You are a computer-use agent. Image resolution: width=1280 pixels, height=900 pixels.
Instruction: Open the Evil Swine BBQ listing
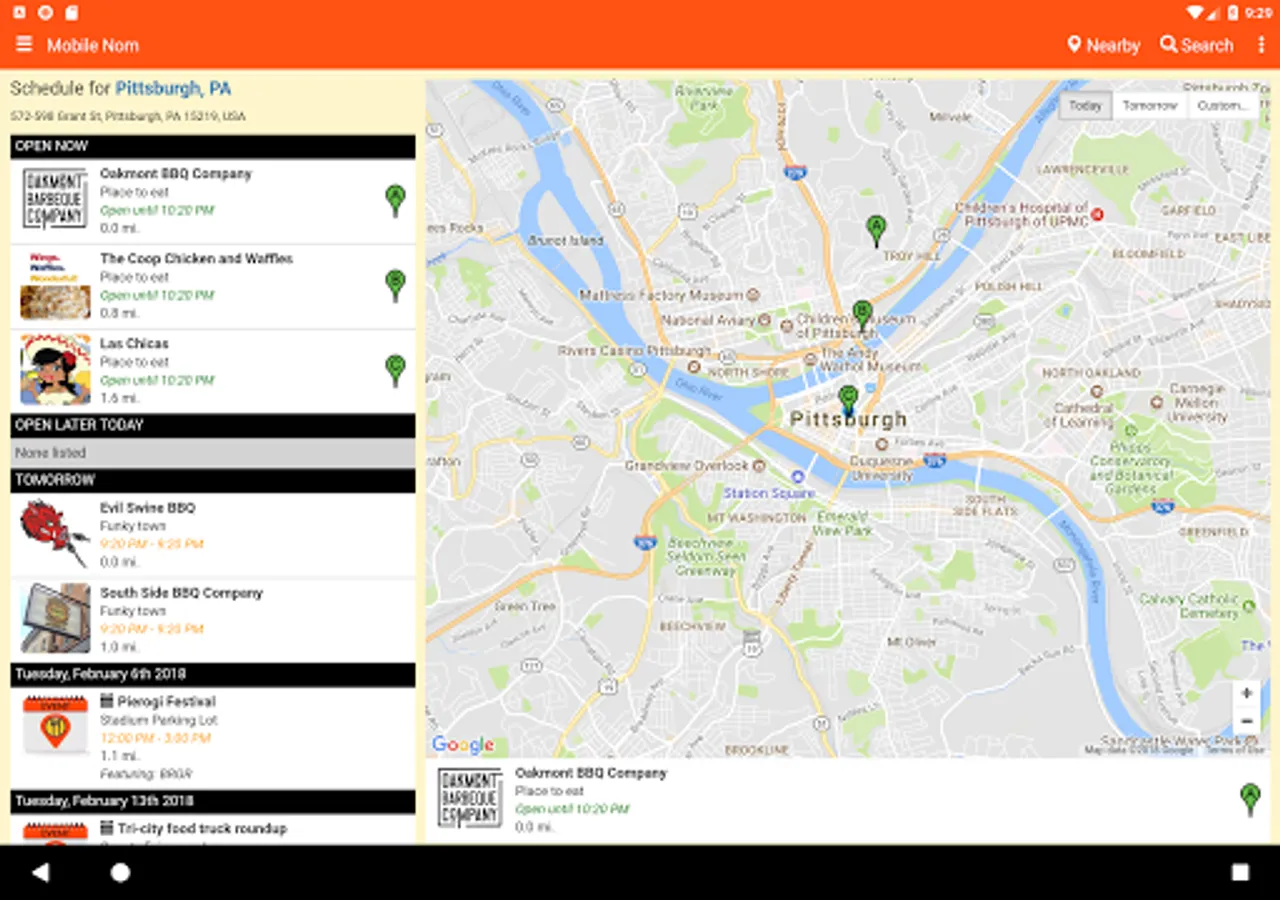click(x=213, y=535)
